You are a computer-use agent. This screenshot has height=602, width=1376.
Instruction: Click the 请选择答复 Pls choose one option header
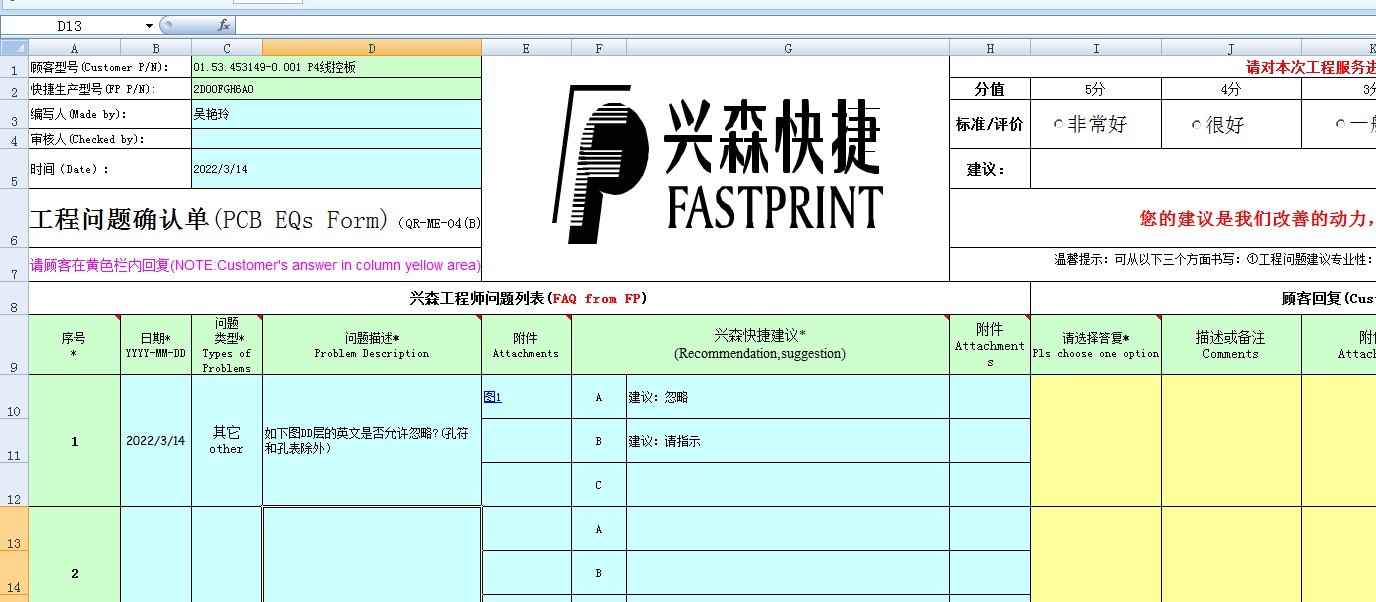[1096, 345]
